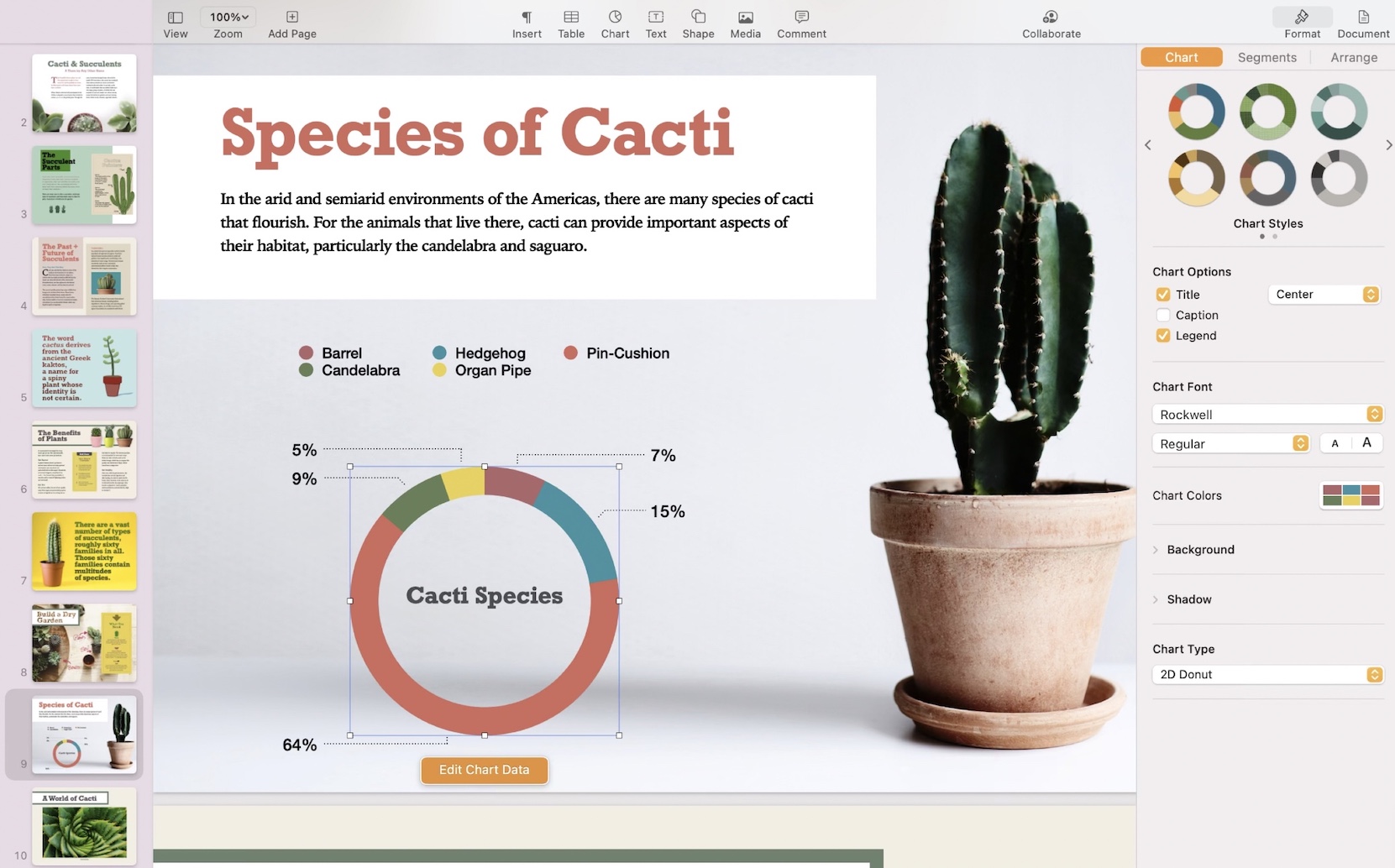
Task: Add a Shape from toolbar
Action: tap(698, 18)
